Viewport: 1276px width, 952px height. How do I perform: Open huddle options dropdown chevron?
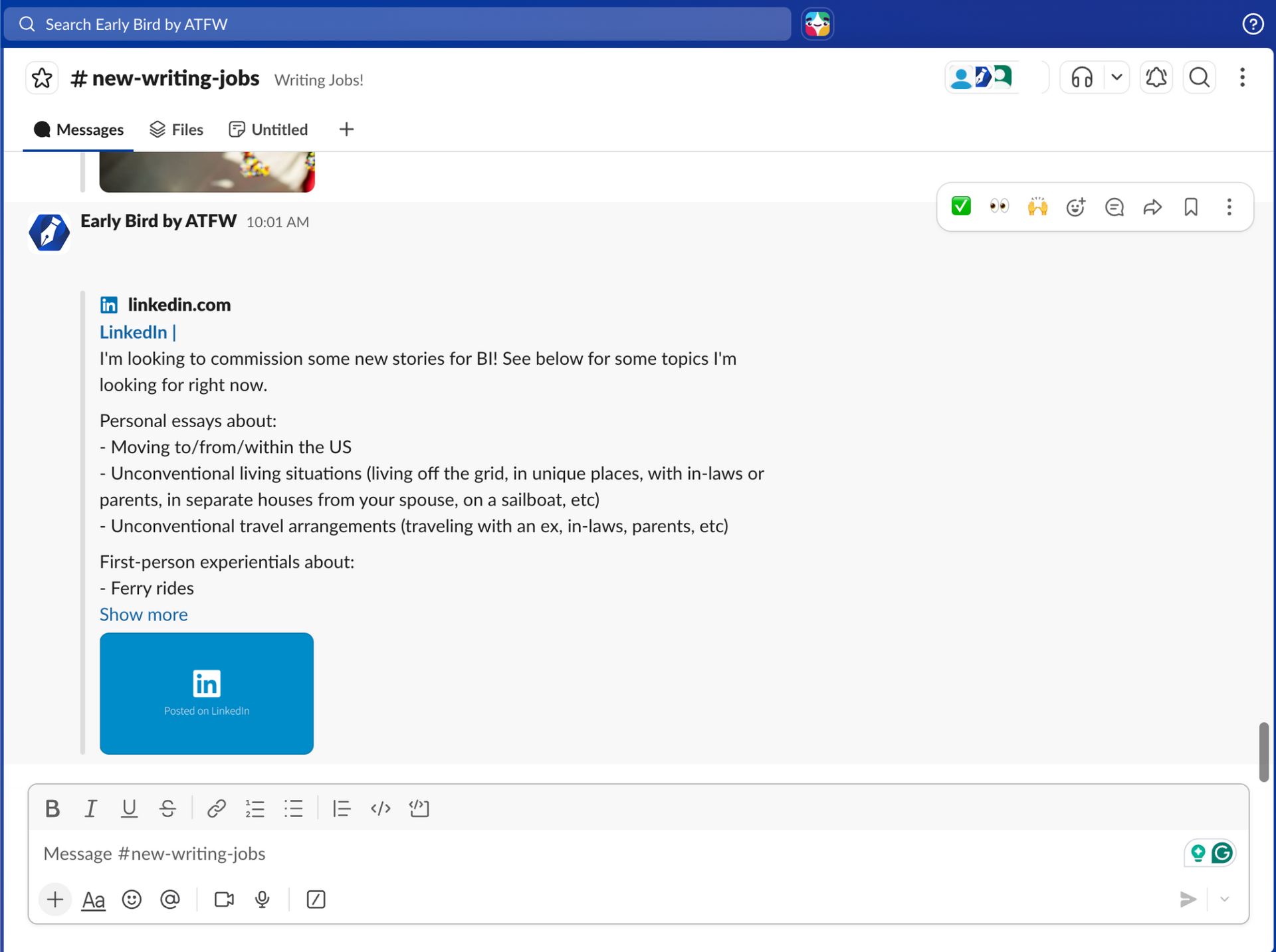1116,78
